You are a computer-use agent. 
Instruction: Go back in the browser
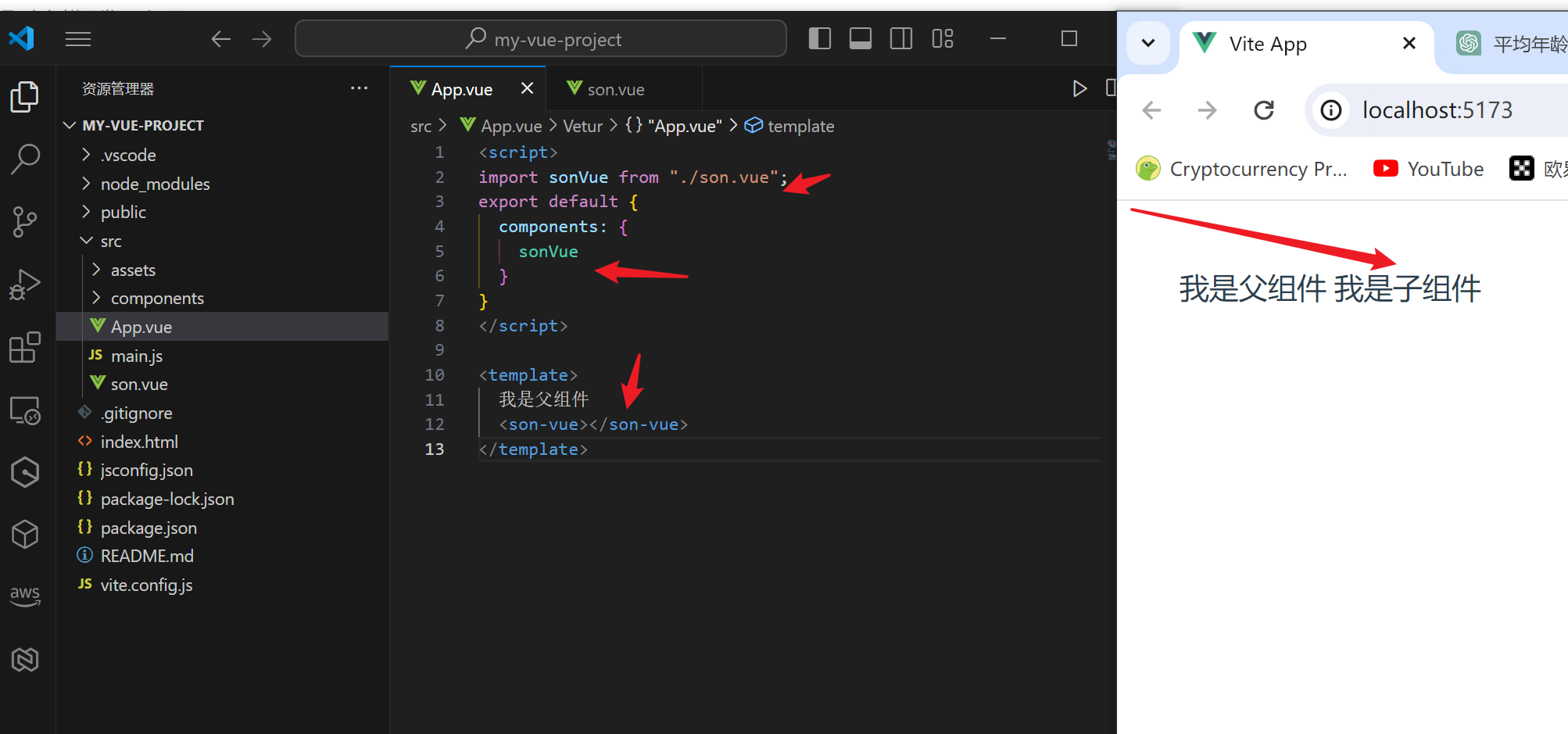1152,110
